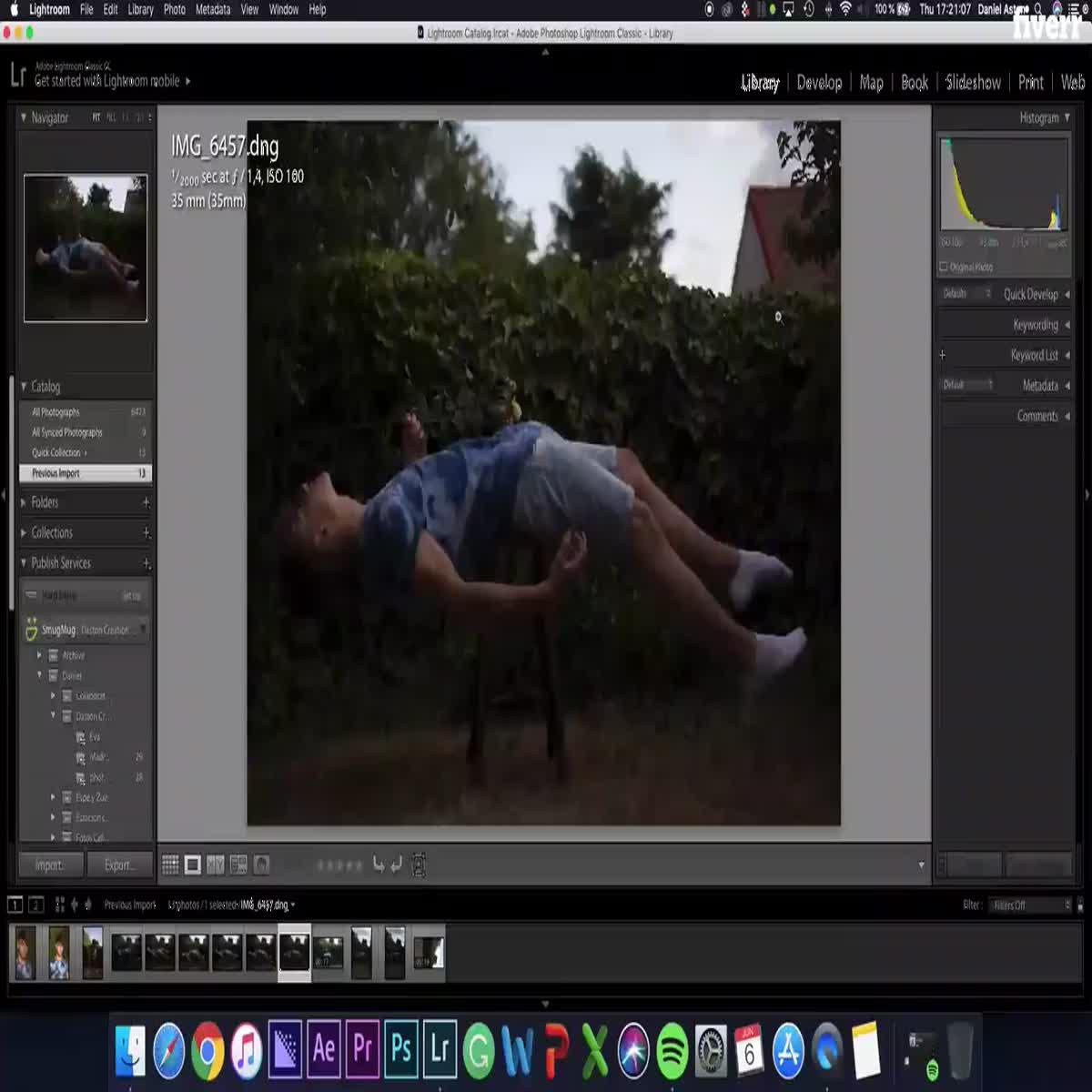Select the Loupe view icon

tap(192, 864)
